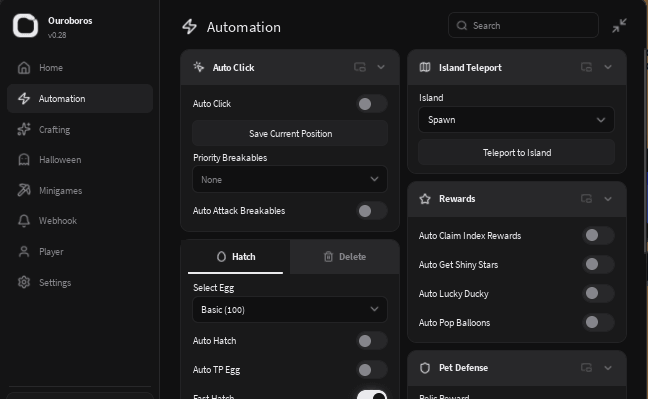This screenshot has height=399, width=648.
Task: Enable Auto TP Egg toggle
Action: (x=372, y=370)
